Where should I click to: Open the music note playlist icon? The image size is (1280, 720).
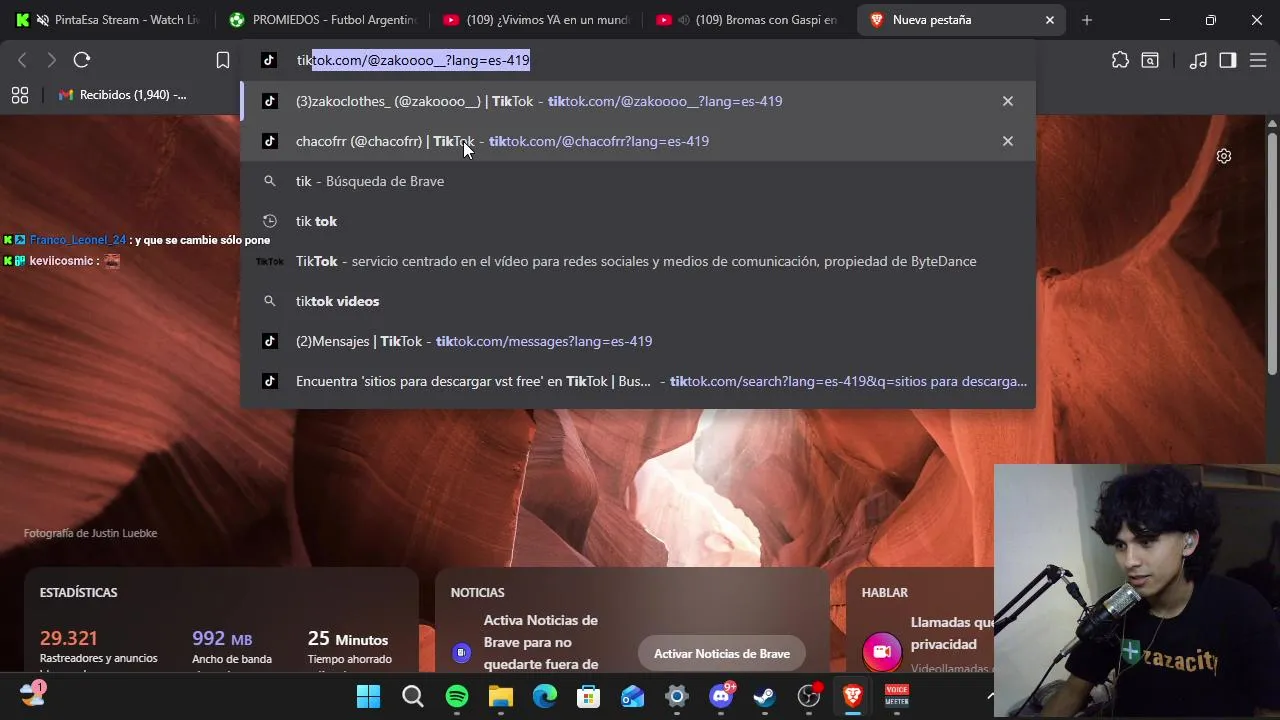coord(1198,60)
